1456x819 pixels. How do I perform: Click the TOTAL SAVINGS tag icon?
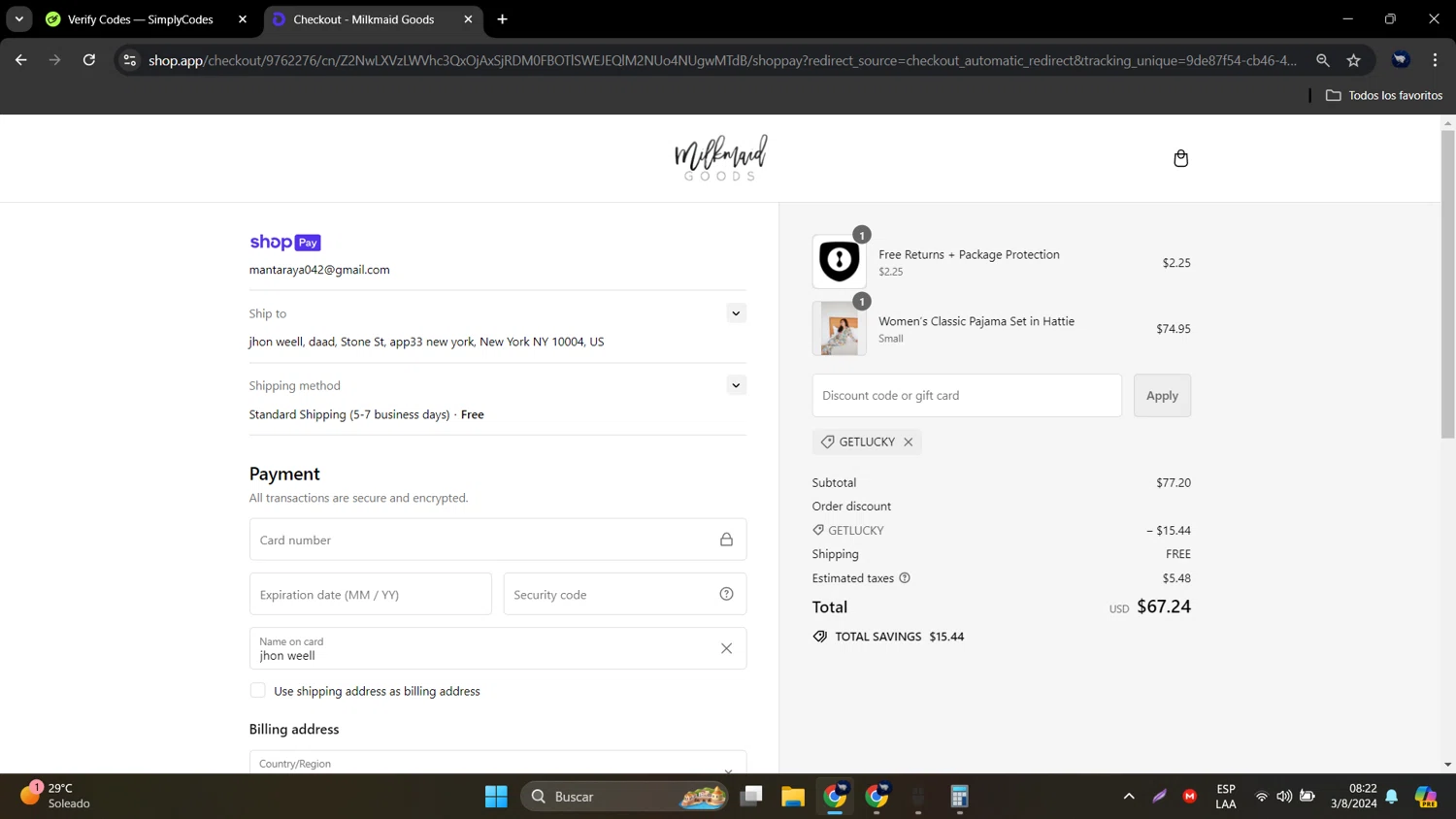[820, 637]
